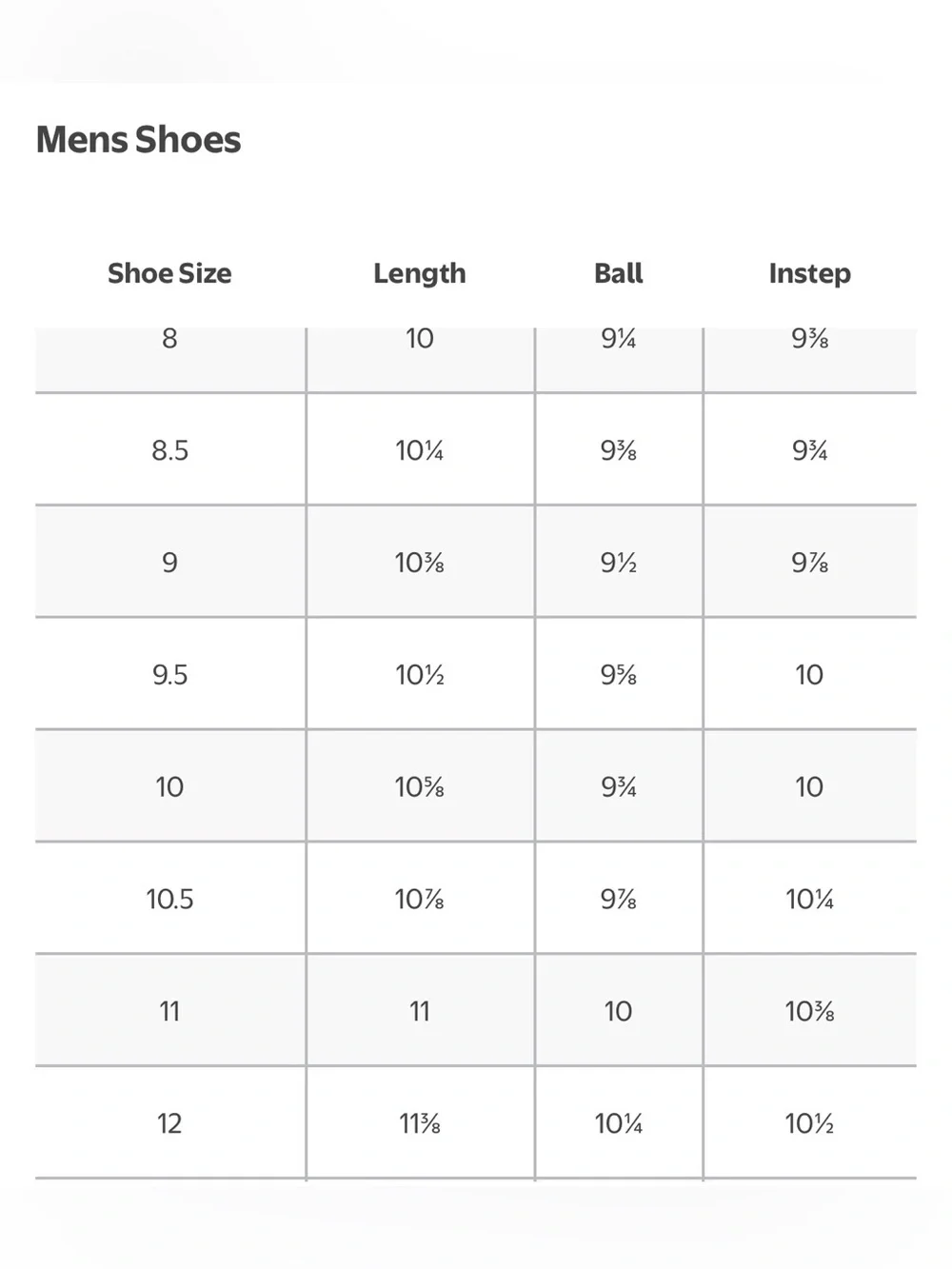Select length value 10¼
Viewport: 952px width, 1269px height.
click(x=420, y=450)
